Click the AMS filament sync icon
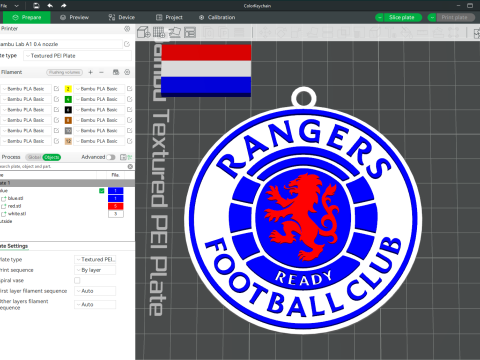Screen dimensions: 480x360 [x=116, y=72]
